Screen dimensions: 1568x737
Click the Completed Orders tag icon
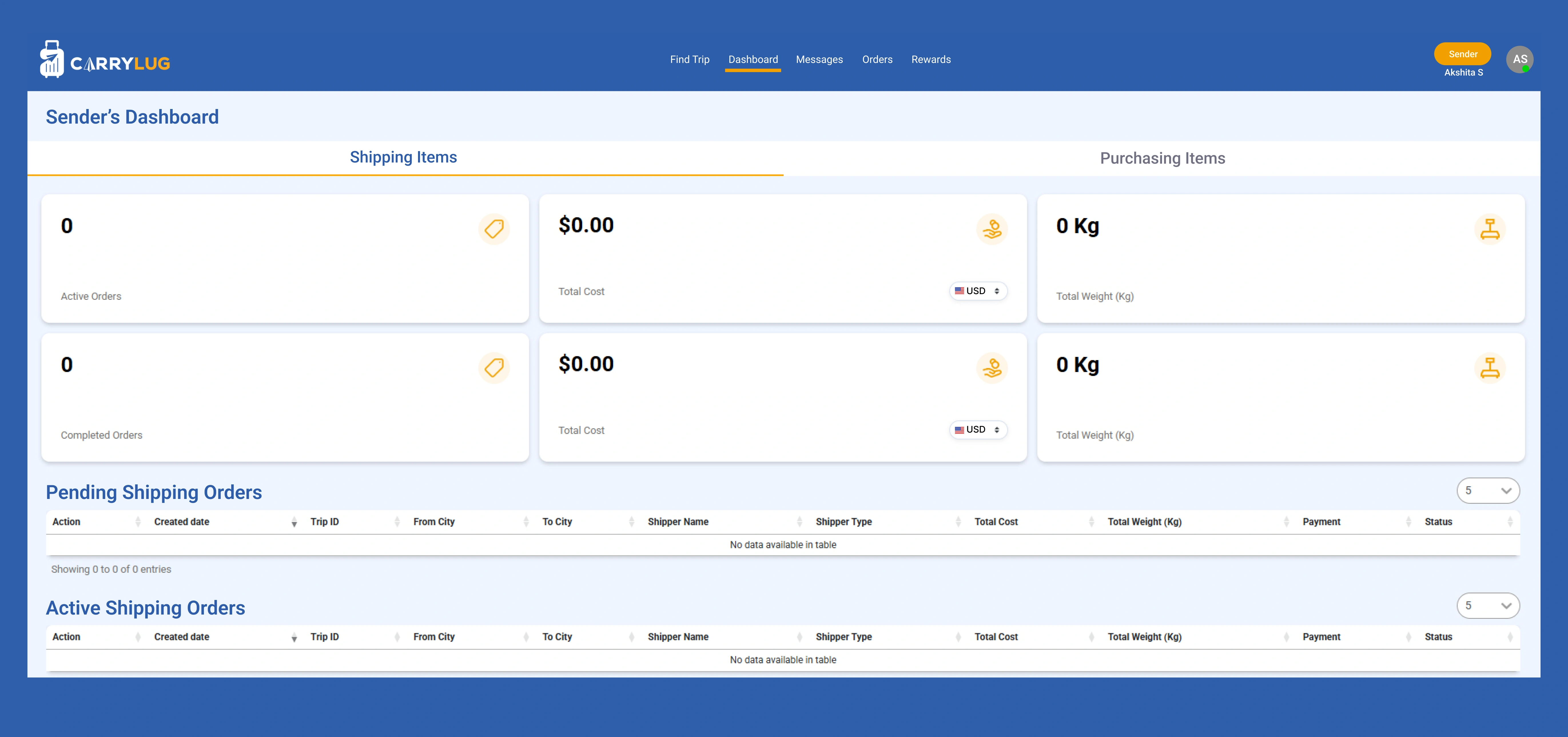[494, 368]
